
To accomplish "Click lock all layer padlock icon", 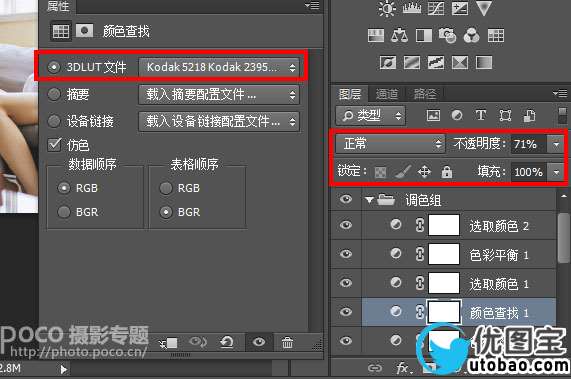I will (447, 171).
